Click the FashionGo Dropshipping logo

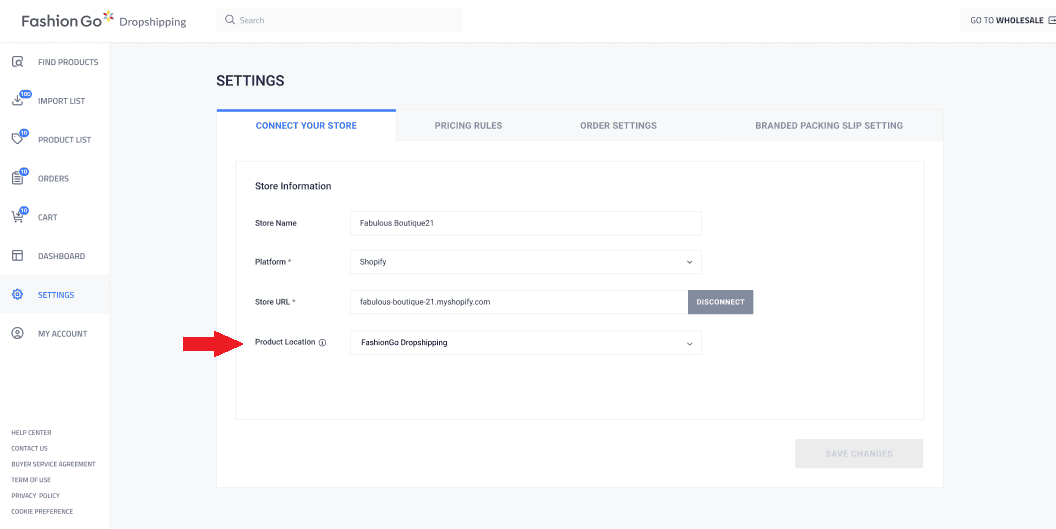[103, 20]
